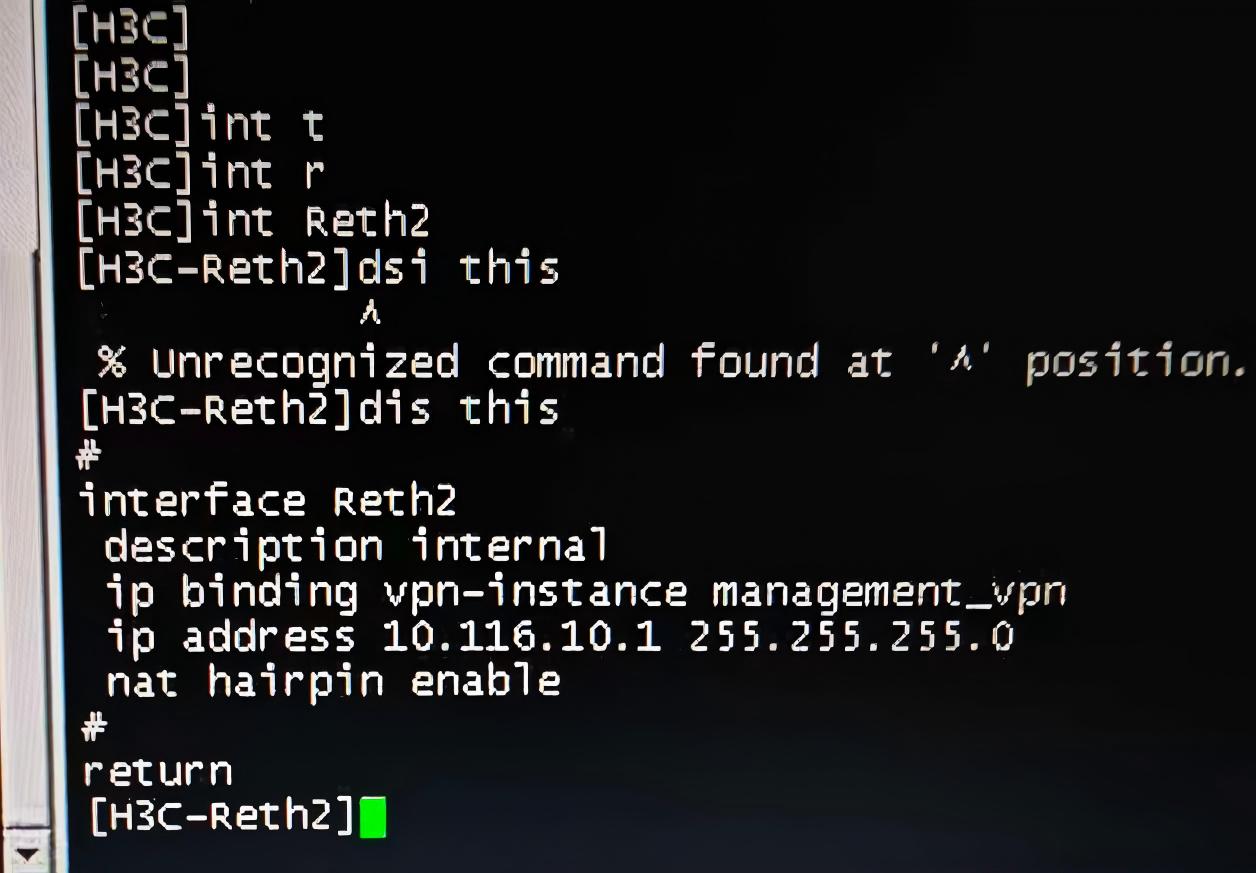1256x873 pixels.
Task: Click the error caret under 'dsi'
Action: tap(370, 315)
